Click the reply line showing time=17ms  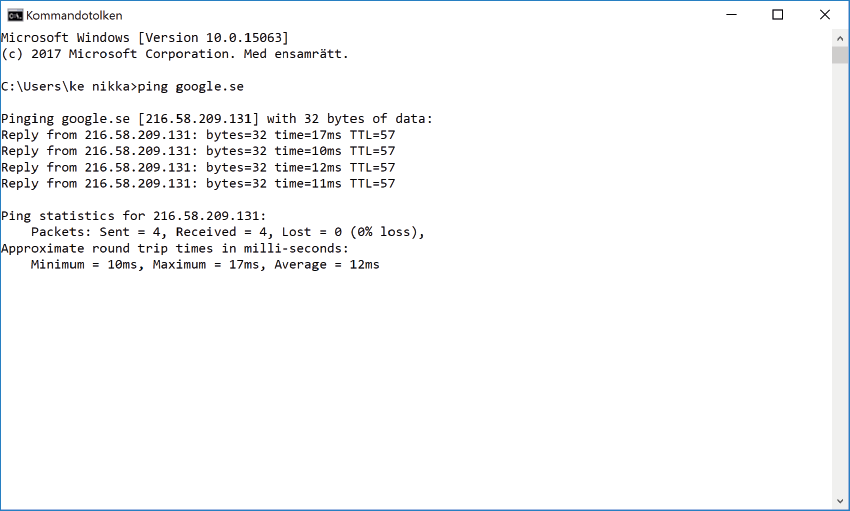[198, 135]
